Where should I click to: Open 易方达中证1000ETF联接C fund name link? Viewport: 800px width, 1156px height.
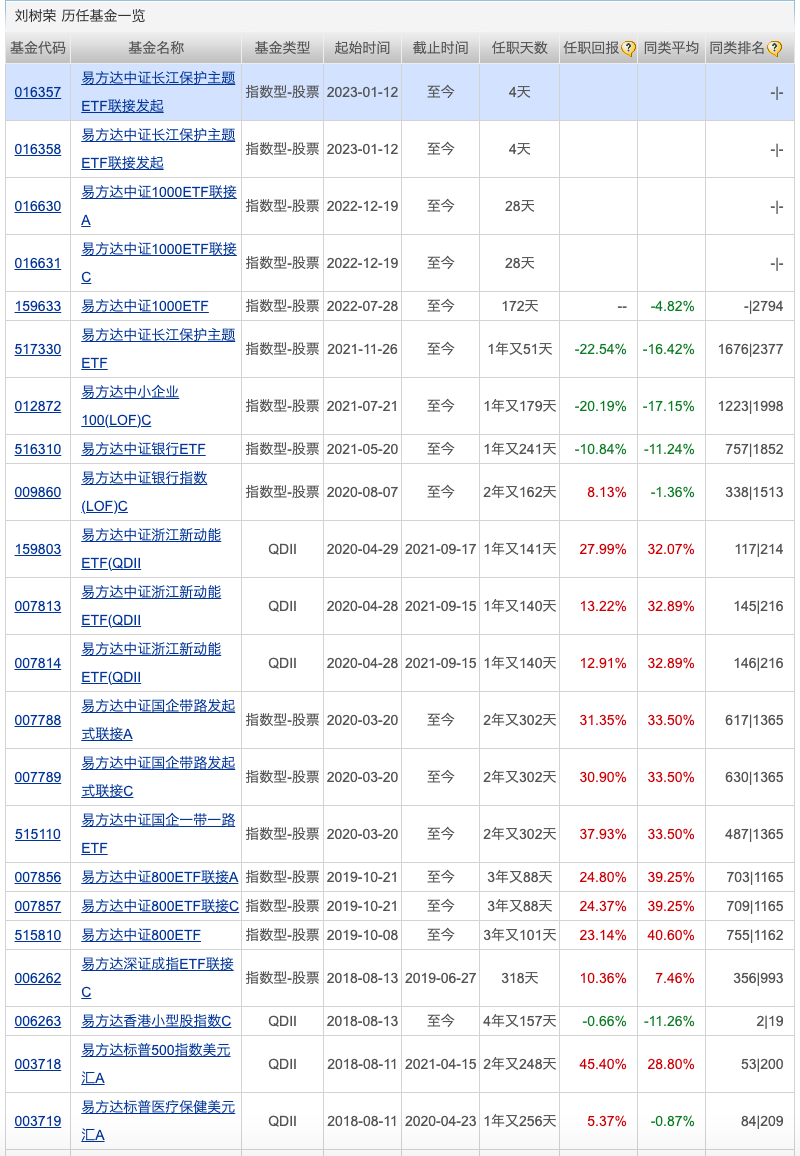159,263
